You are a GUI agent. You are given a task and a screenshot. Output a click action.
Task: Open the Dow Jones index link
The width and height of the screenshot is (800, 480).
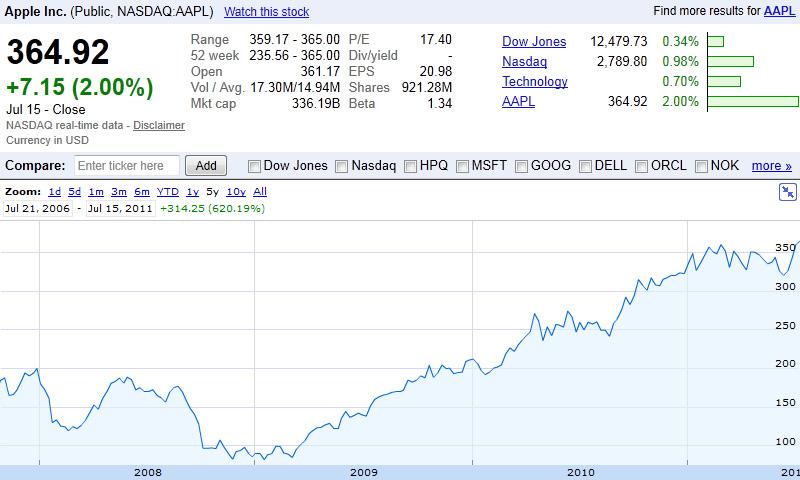tap(534, 41)
